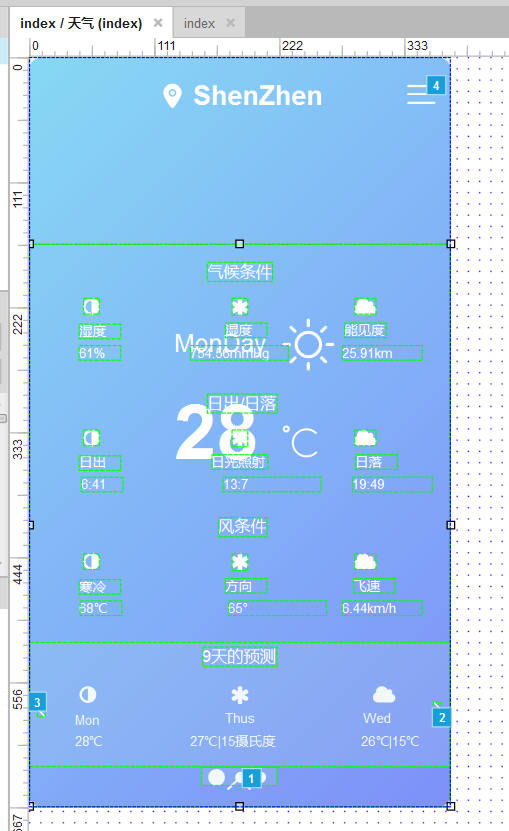The width and height of the screenshot is (509, 831).
Task: Click interaction footnote marker 2
Action: [442, 718]
